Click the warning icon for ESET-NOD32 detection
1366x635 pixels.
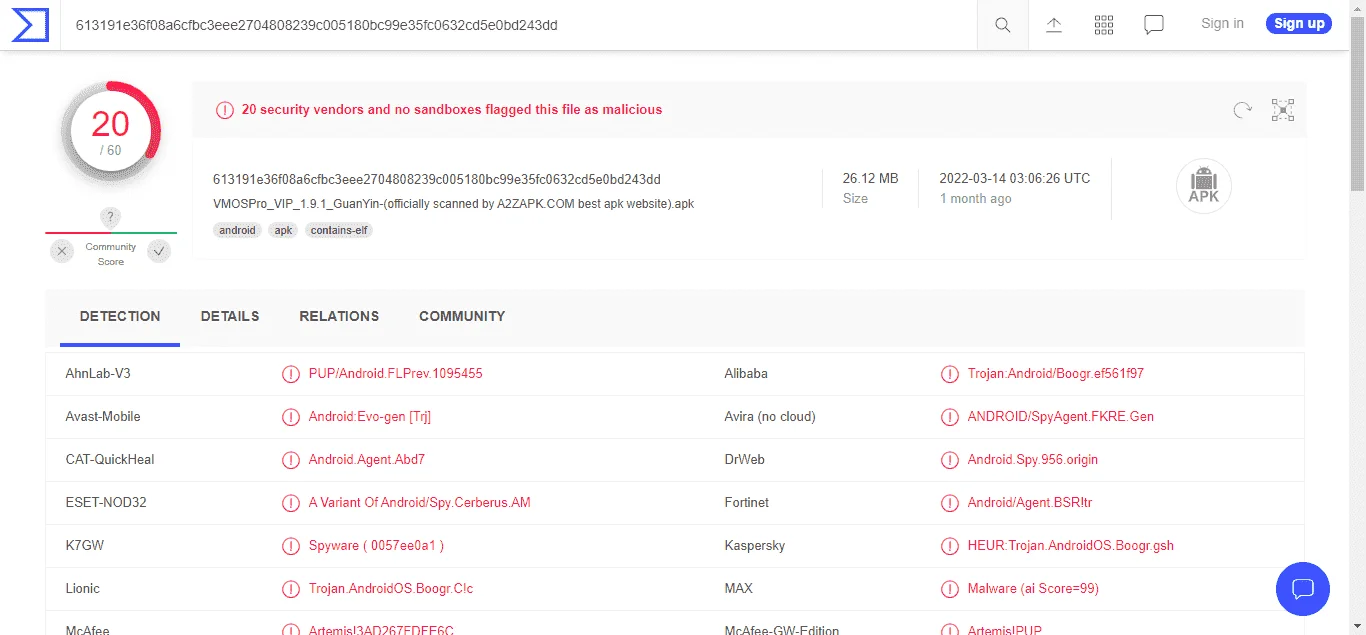291,503
